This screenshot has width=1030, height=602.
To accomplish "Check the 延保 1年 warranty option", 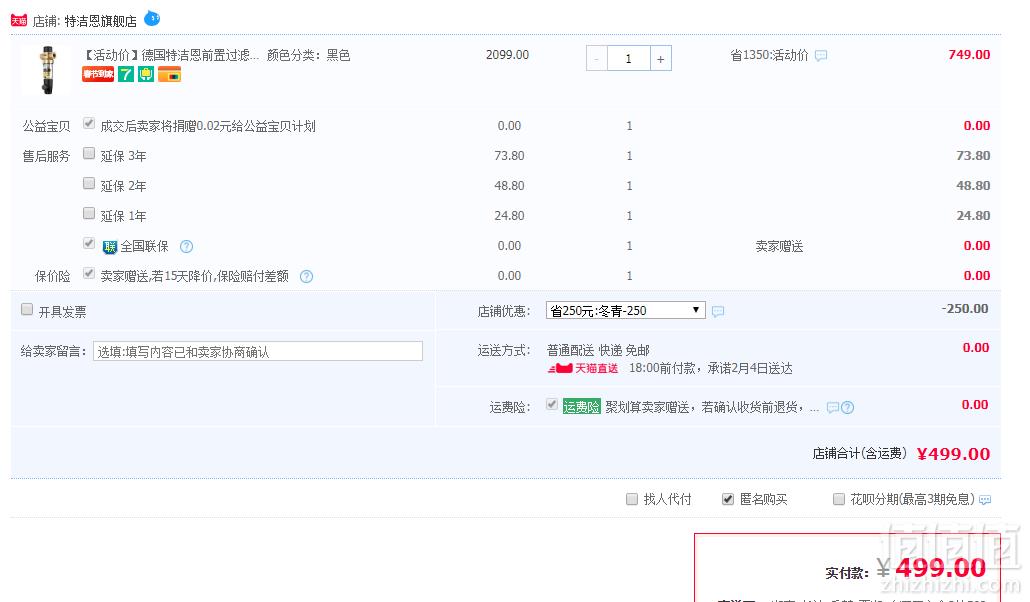I will pos(89,213).
